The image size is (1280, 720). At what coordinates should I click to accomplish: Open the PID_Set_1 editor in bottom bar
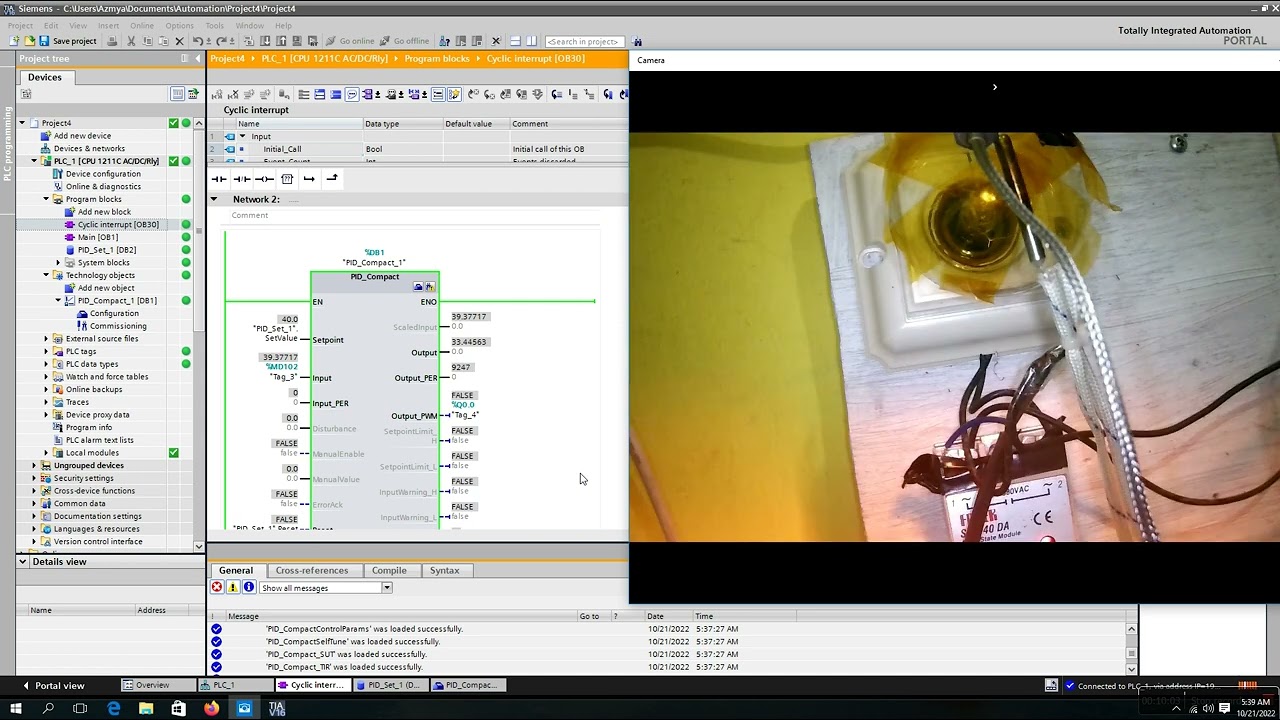(x=393, y=685)
